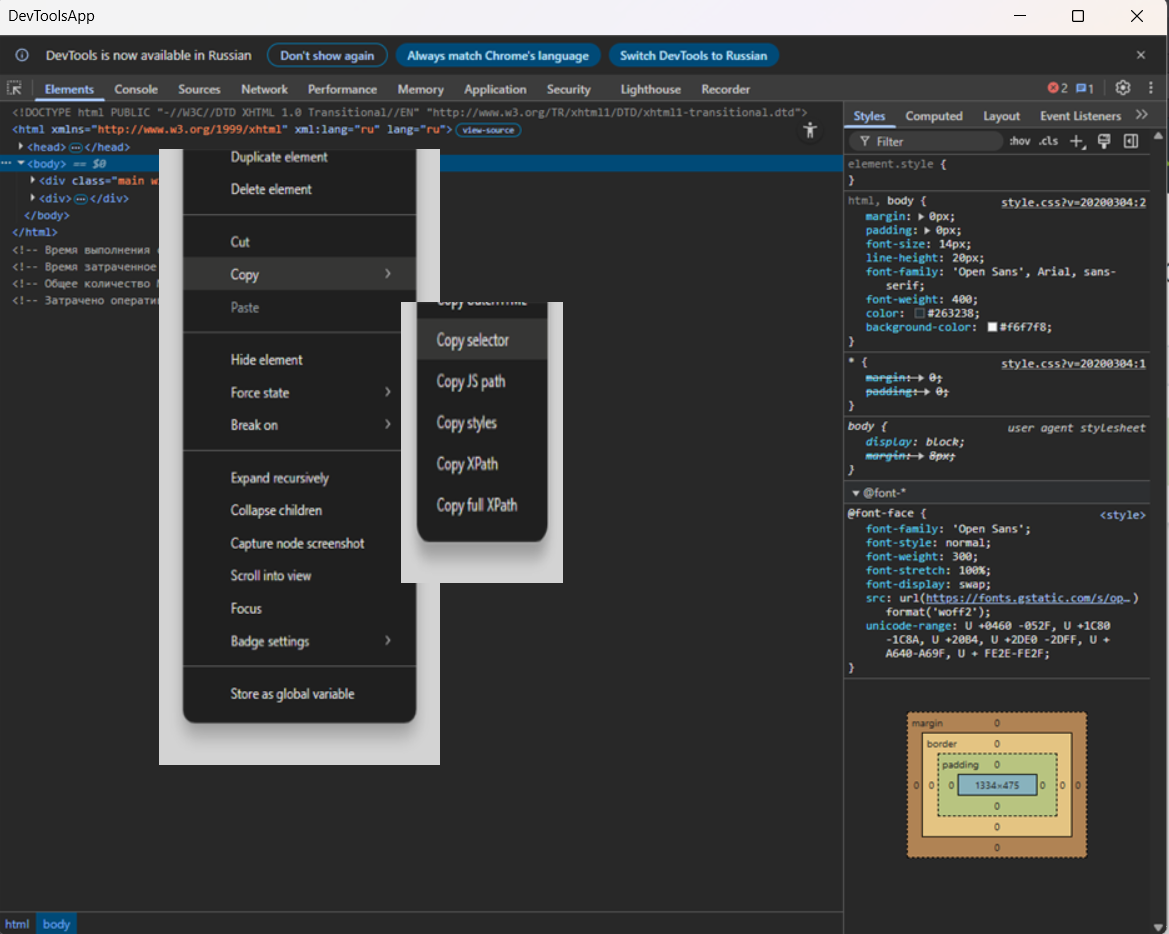Activate the inspect element picker icon
The height and width of the screenshot is (934, 1169).
point(15,89)
